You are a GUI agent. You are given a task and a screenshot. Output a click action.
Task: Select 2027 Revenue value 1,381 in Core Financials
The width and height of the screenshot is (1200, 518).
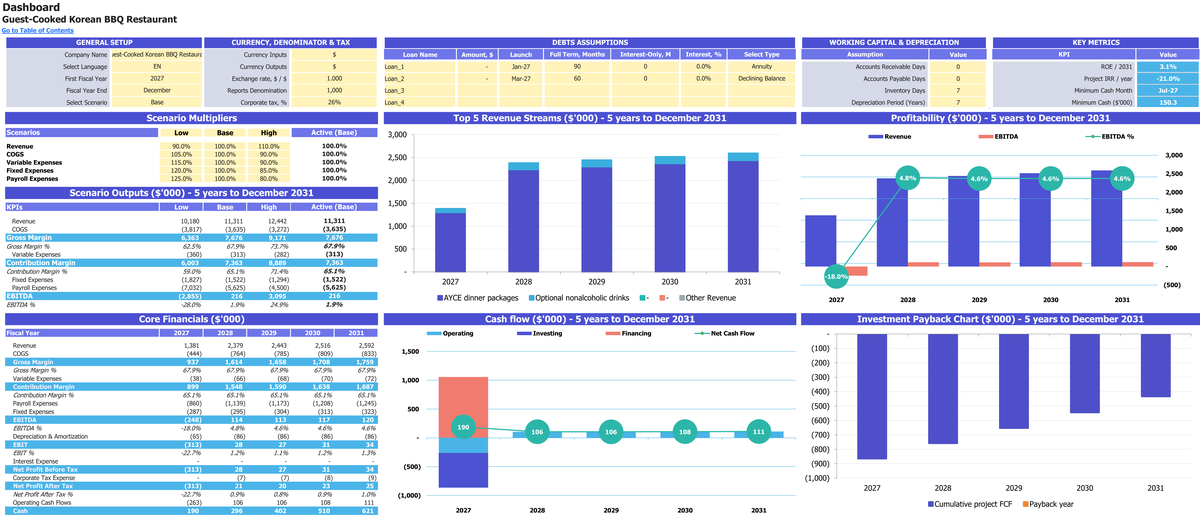(x=181, y=345)
